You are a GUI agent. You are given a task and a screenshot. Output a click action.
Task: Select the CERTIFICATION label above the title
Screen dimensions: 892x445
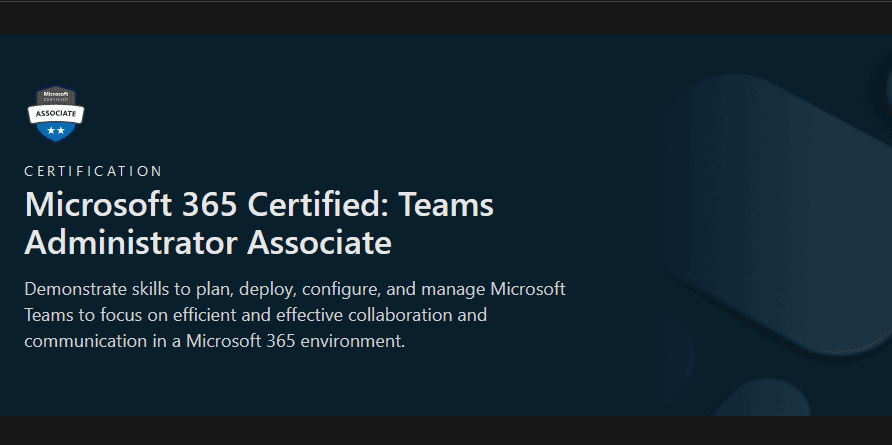tap(94, 171)
